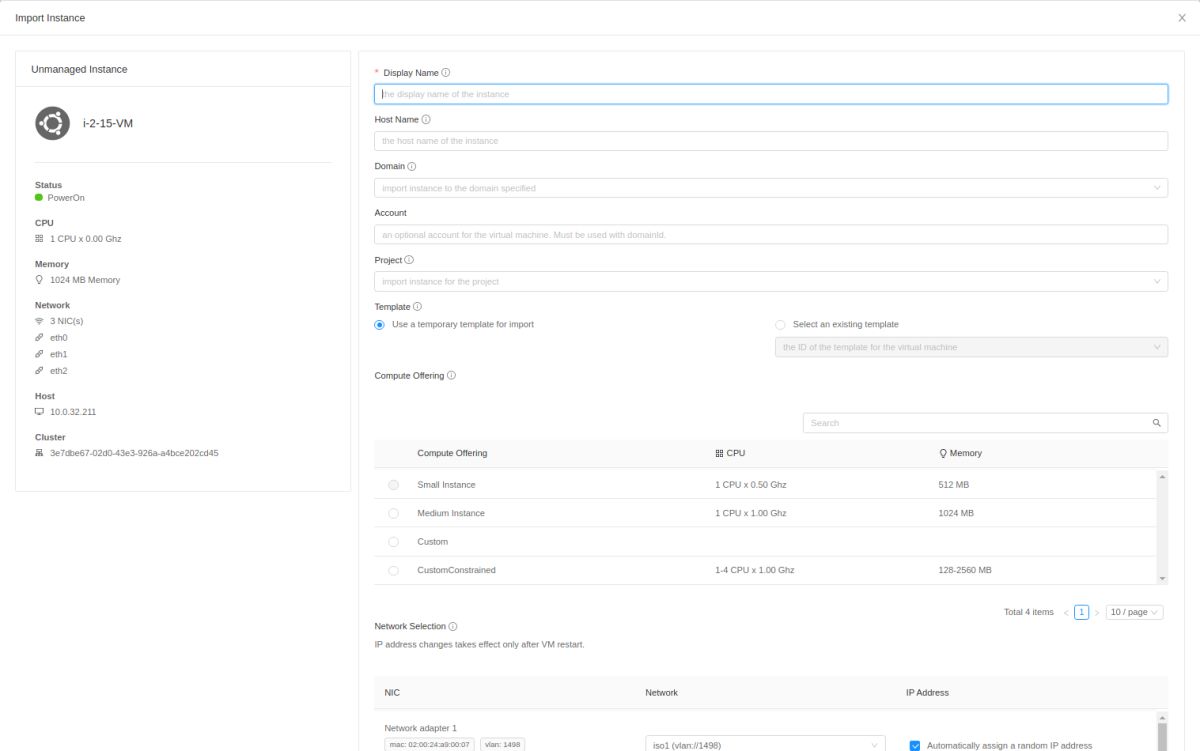Open the iso1 (vlan://1498) network dropdown
The image size is (1200, 751).
(765, 745)
